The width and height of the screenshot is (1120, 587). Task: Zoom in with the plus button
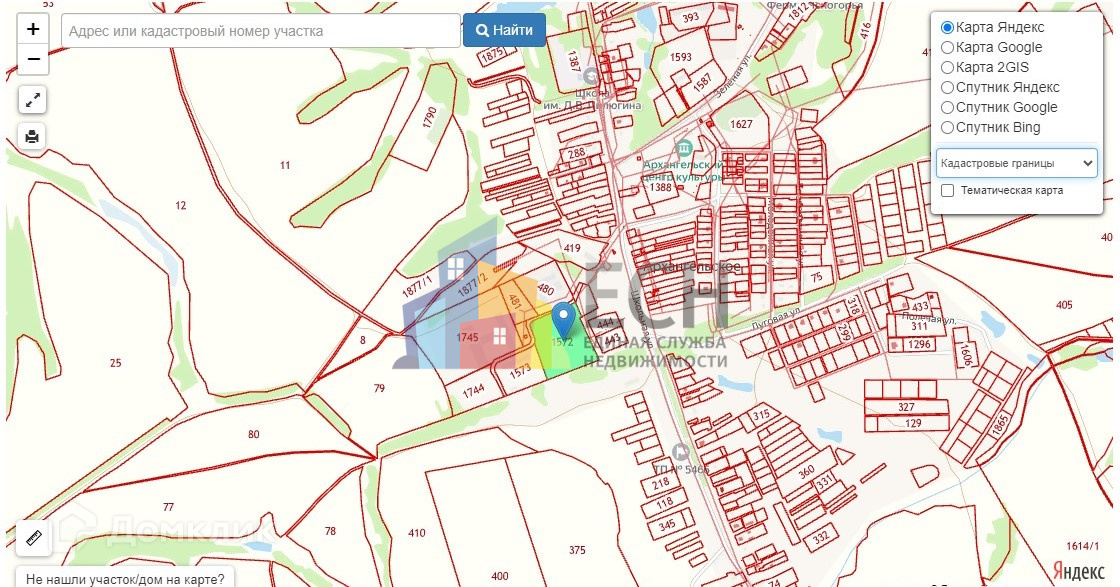tap(33, 29)
